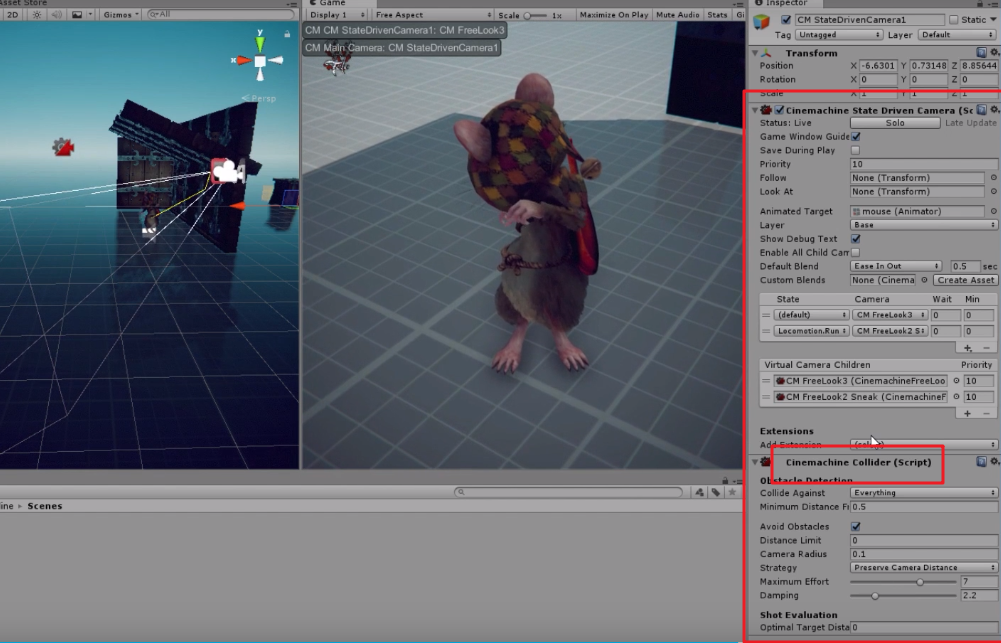This screenshot has height=643, width=1001.
Task: Collapse Cinemachine State Driven Camera component
Action: coord(755,110)
